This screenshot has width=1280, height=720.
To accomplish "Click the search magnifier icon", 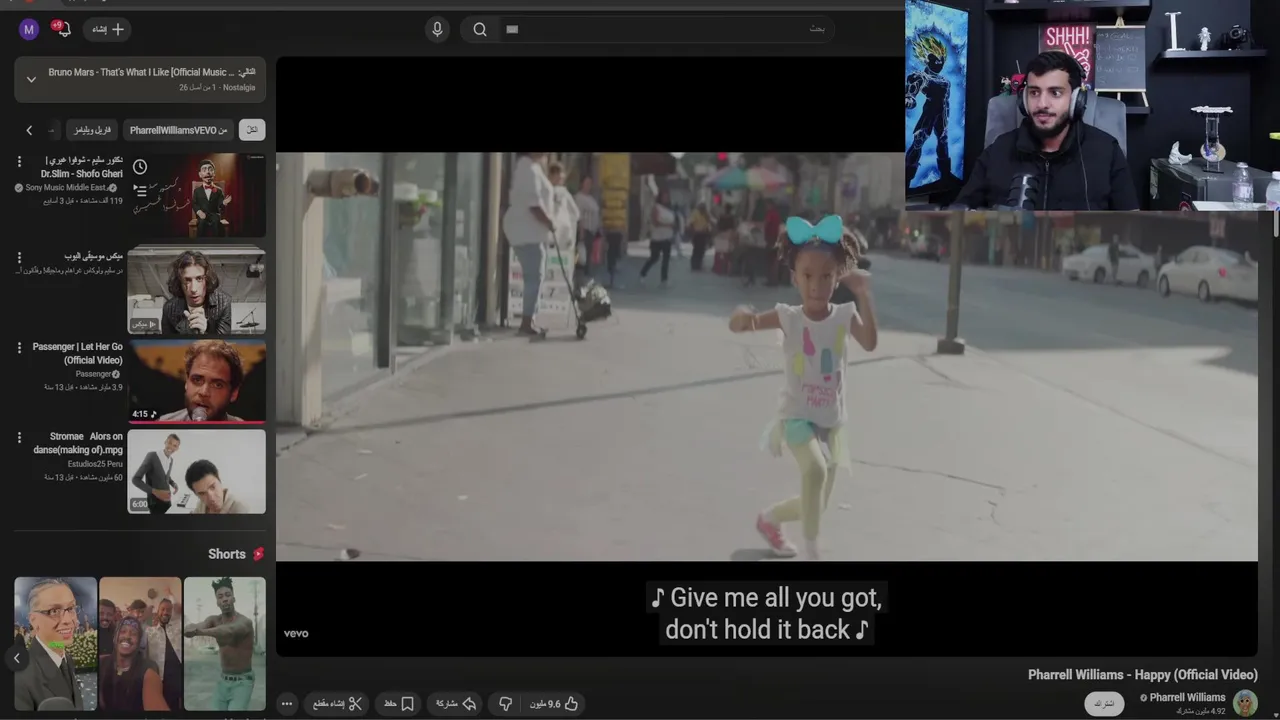I will (480, 29).
